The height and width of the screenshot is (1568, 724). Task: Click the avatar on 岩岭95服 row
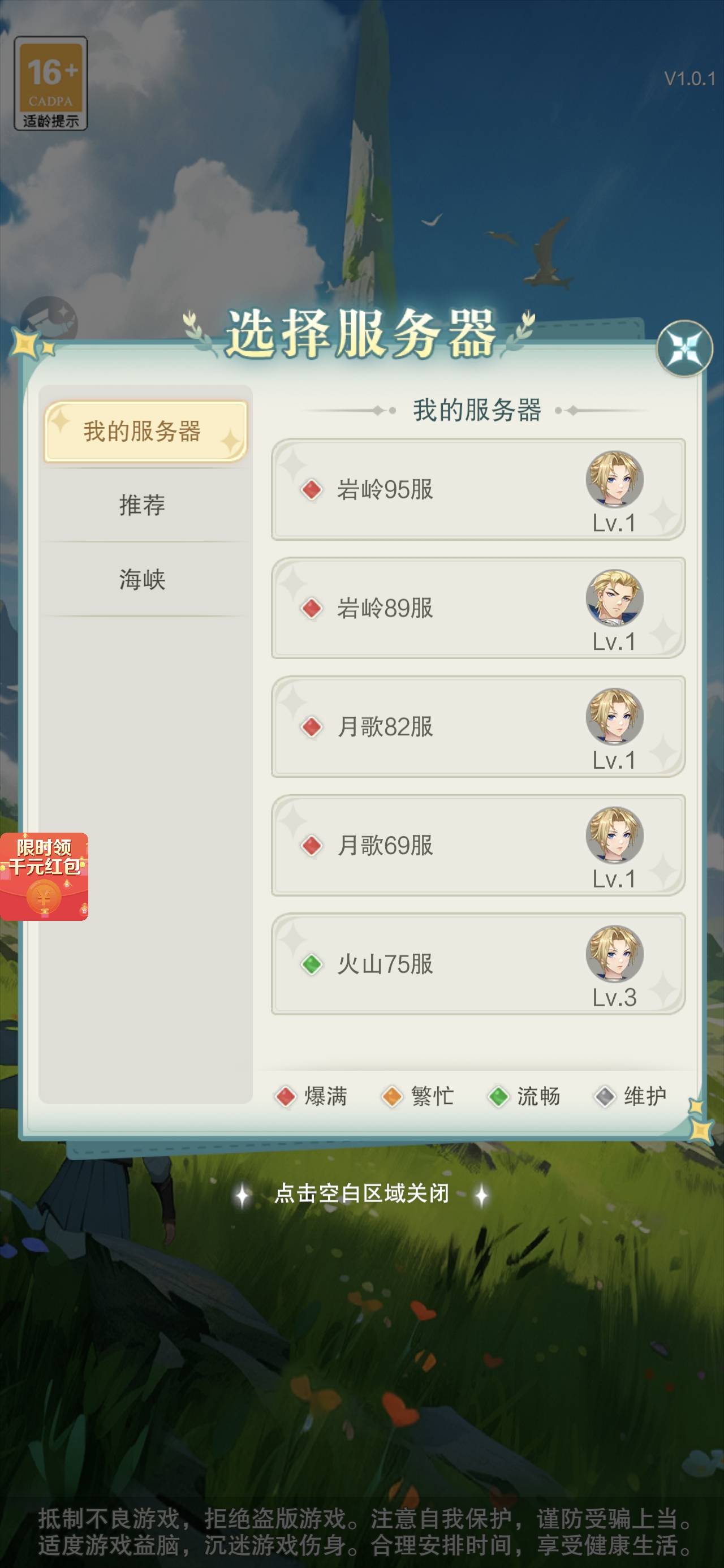[614, 479]
